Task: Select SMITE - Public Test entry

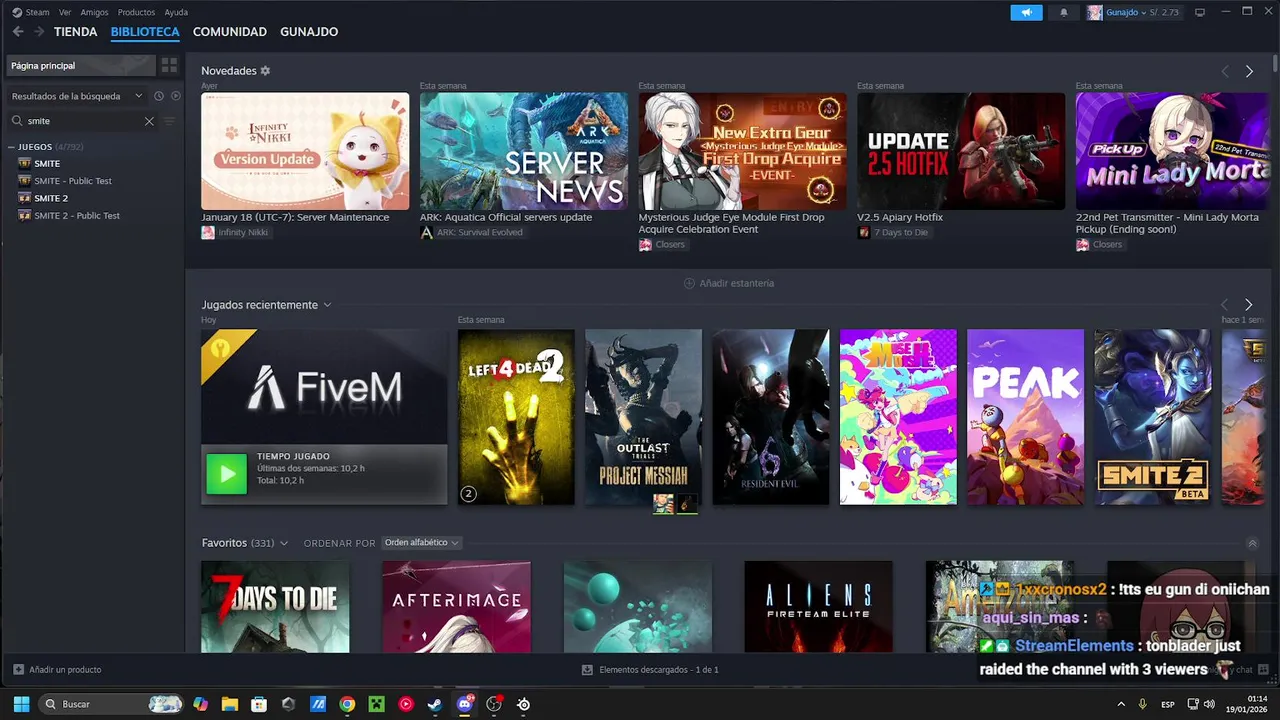Action: tap(73, 181)
